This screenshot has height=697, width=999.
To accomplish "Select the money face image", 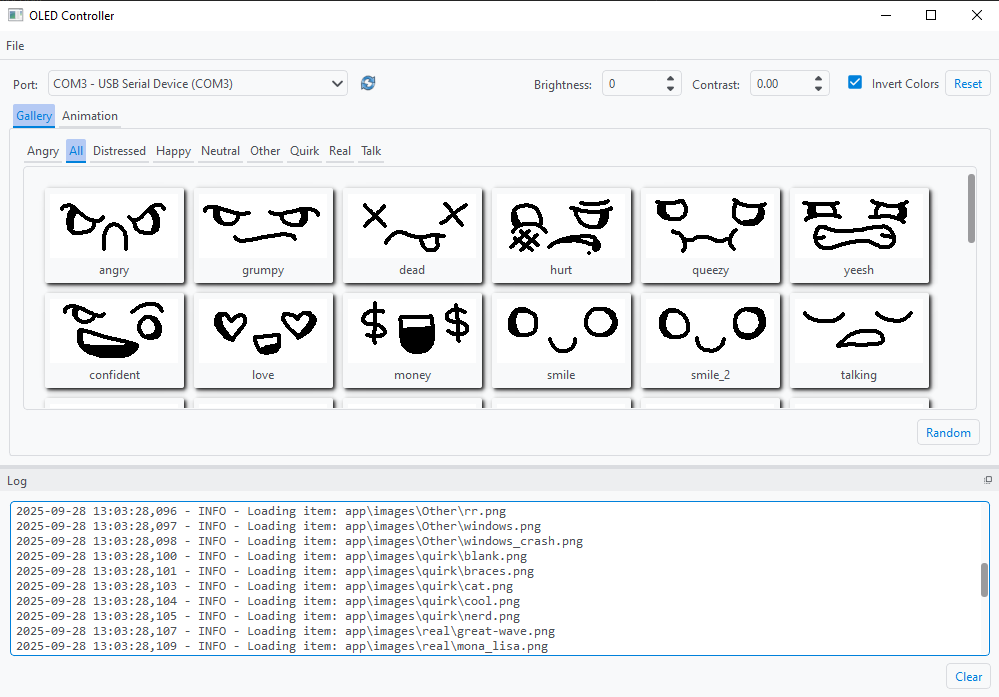I will click(x=412, y=340).
